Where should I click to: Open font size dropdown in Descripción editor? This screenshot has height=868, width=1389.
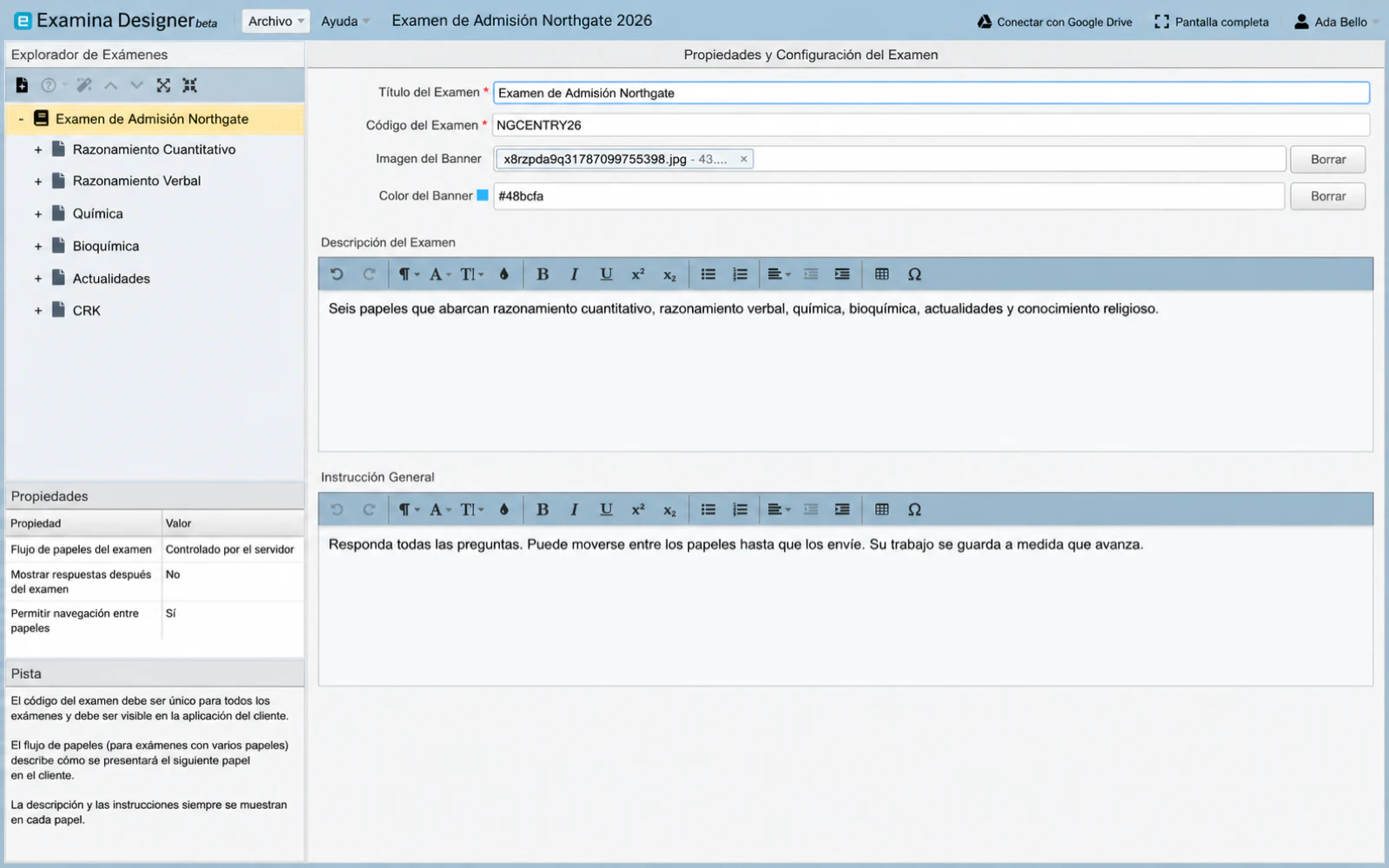tap(471, 274)
